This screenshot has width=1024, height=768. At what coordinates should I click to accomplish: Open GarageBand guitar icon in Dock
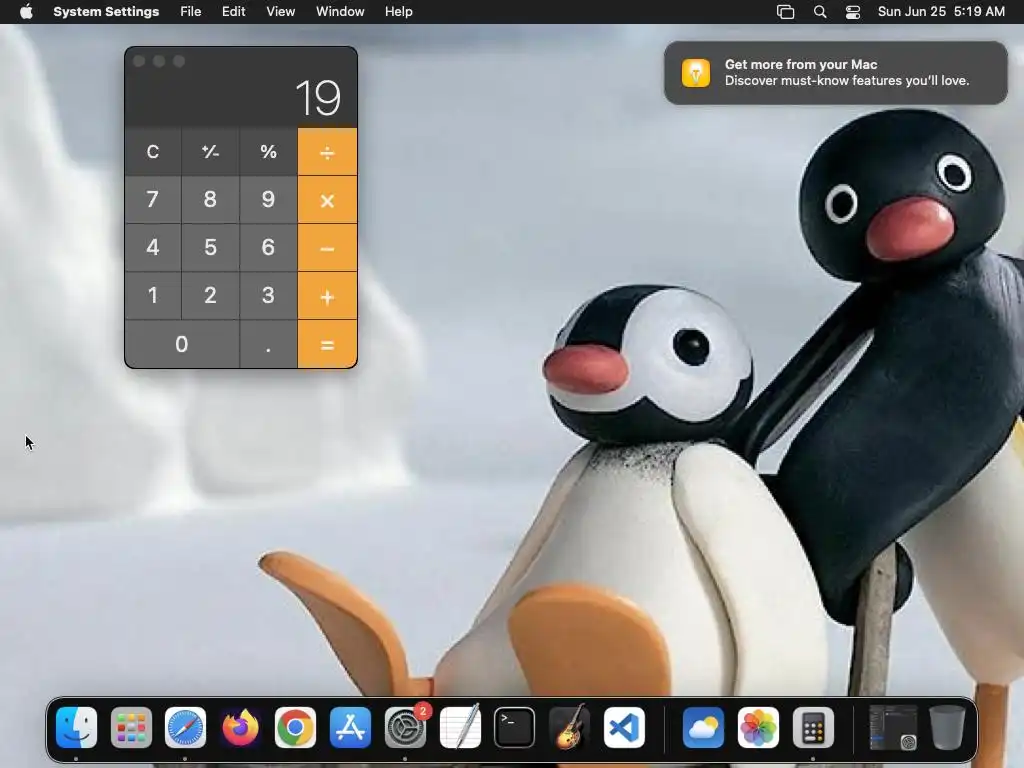(569, 728)
